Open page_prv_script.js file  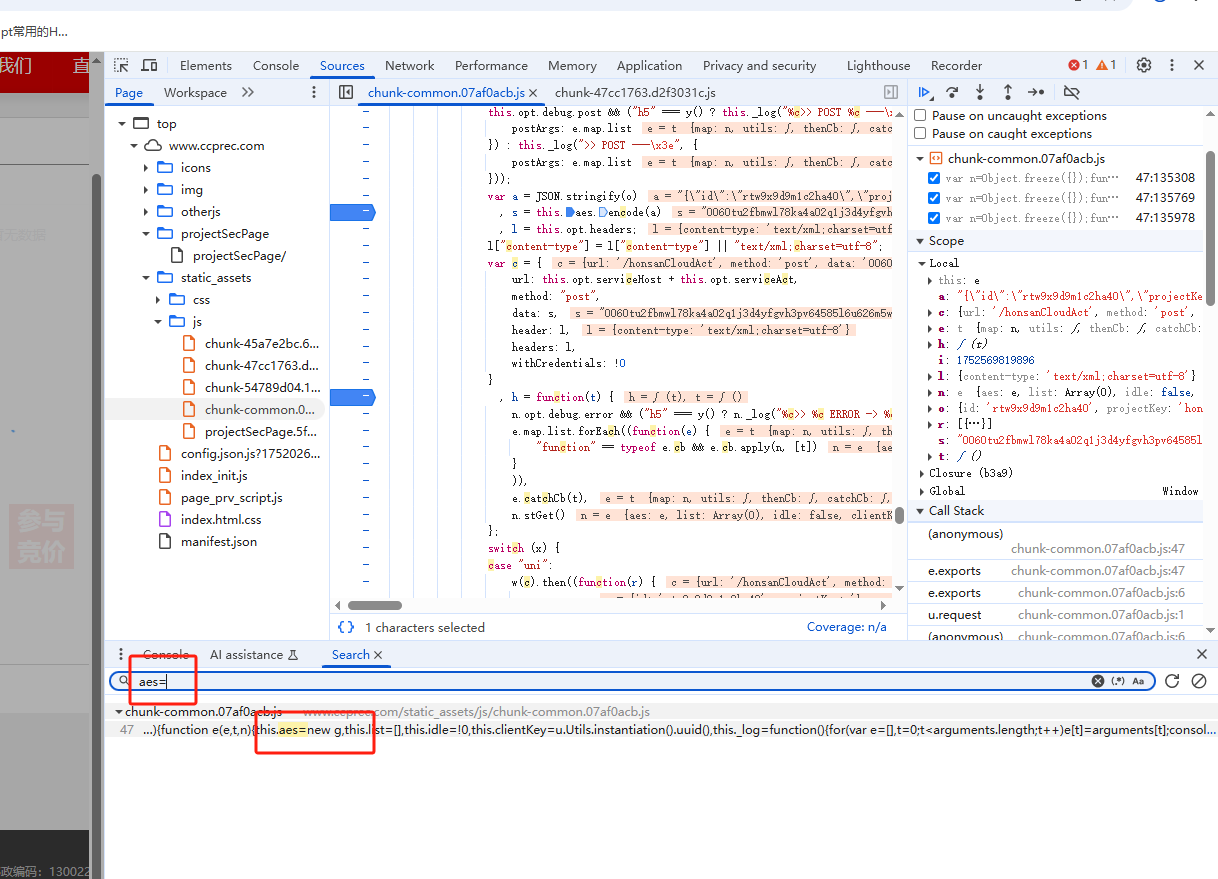click(232, 498)
